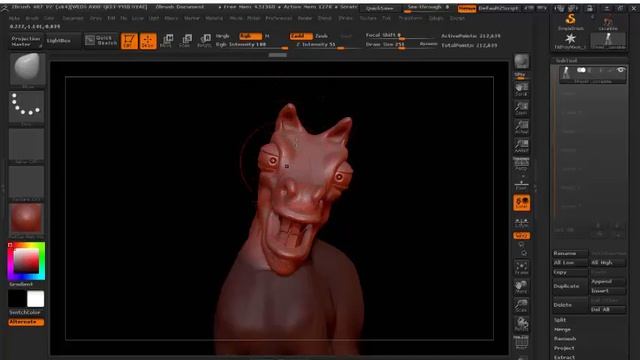Open Quick Sketch
640x360 pixels.
coord(102,40)
